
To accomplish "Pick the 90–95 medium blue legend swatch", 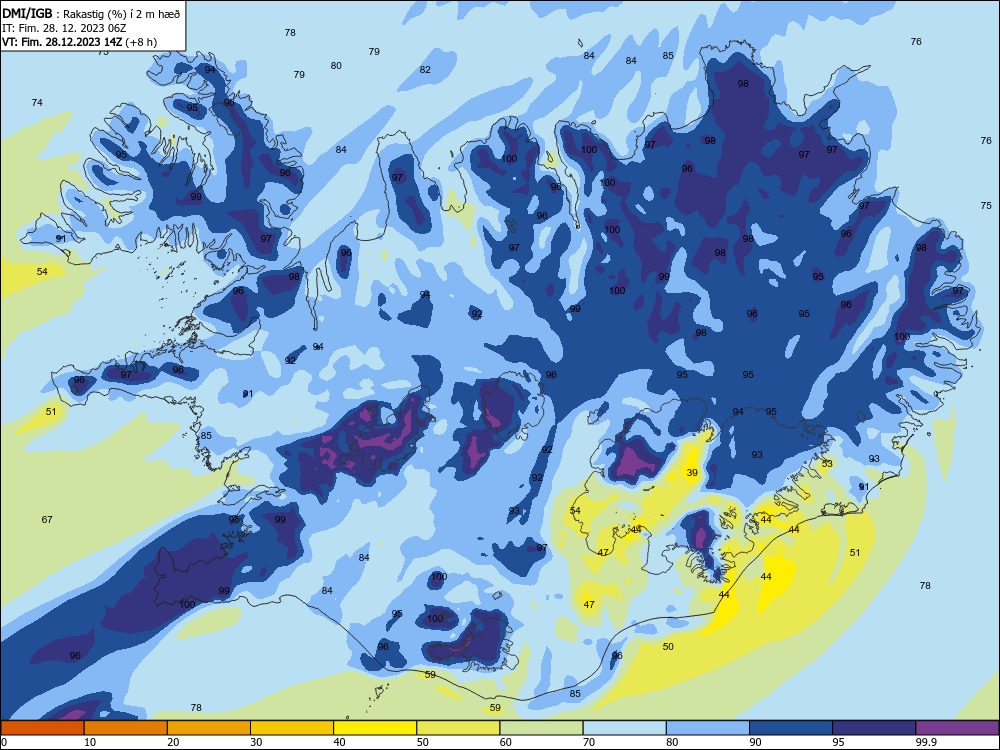I will point(791,728).
